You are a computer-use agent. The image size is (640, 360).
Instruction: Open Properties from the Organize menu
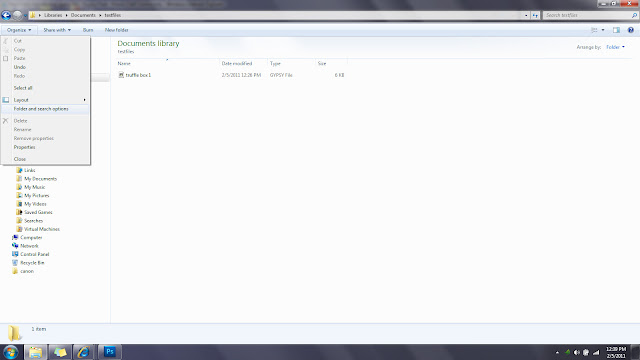46,147
